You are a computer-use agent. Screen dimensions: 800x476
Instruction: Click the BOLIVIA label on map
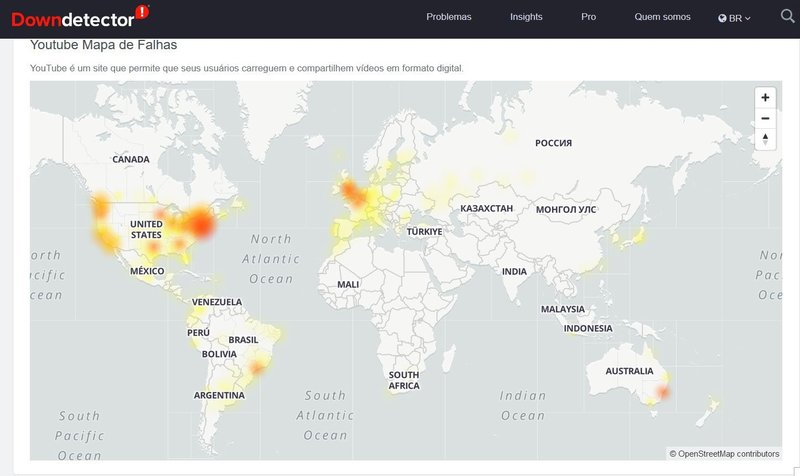(219, 354)
